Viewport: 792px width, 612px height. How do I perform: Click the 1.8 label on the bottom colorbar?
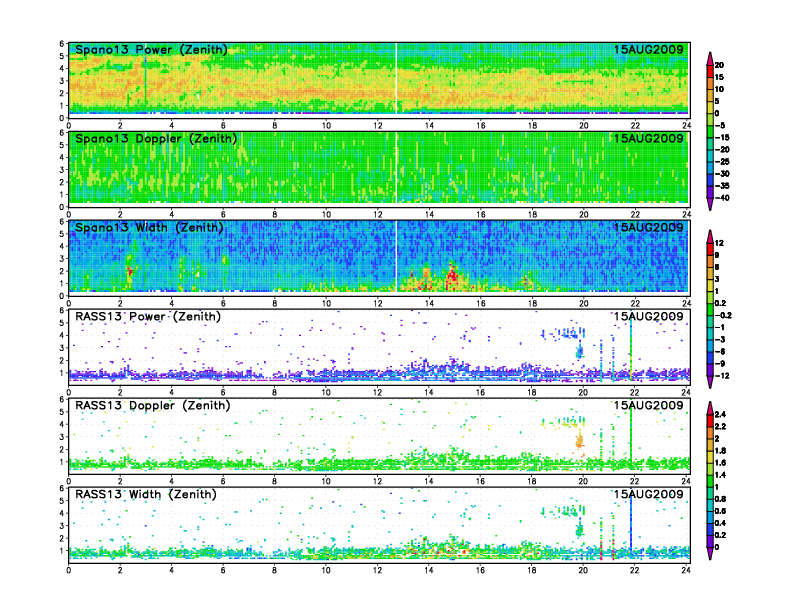(x=720, y=451)
